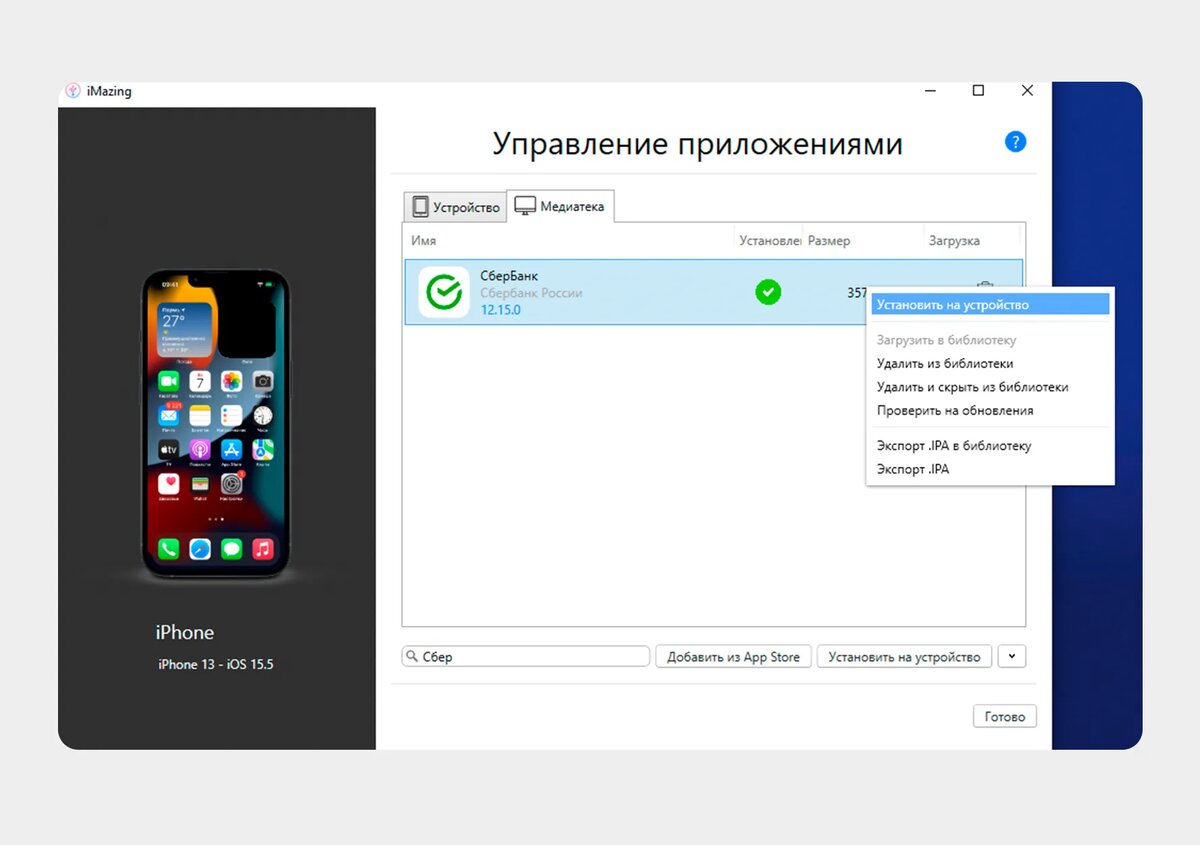1200x845 pixels.
Task: Click the iPhone device preview image
Action: (215, 424)
